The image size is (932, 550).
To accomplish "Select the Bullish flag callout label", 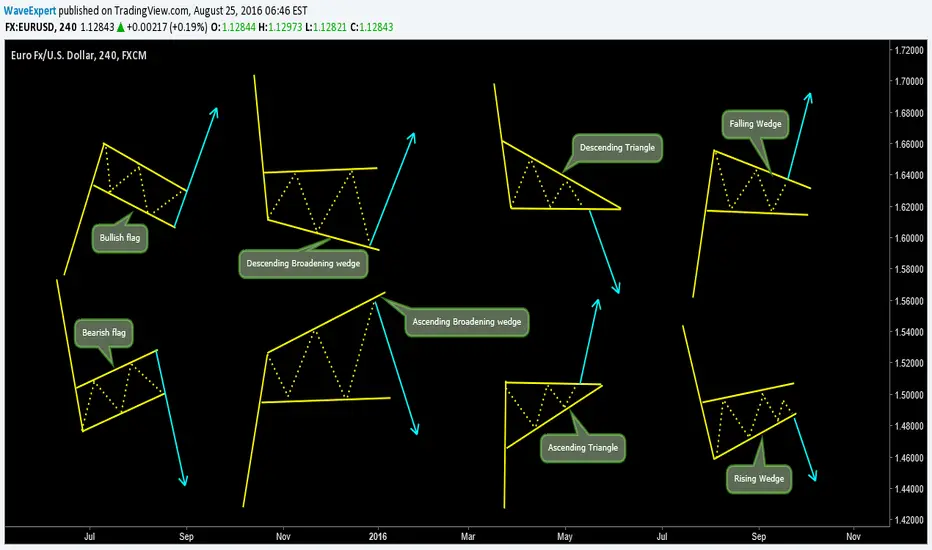I will pos(119,238).
